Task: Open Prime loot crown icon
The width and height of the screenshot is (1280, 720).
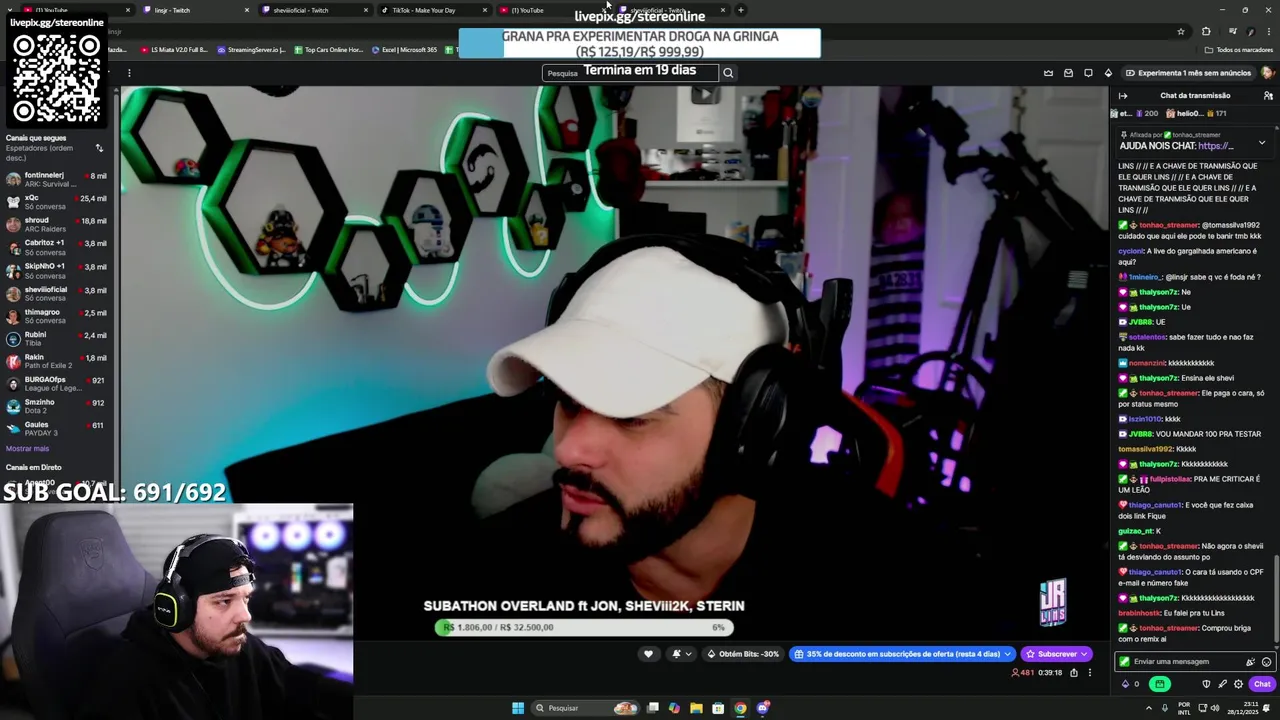Action: 1048,73
